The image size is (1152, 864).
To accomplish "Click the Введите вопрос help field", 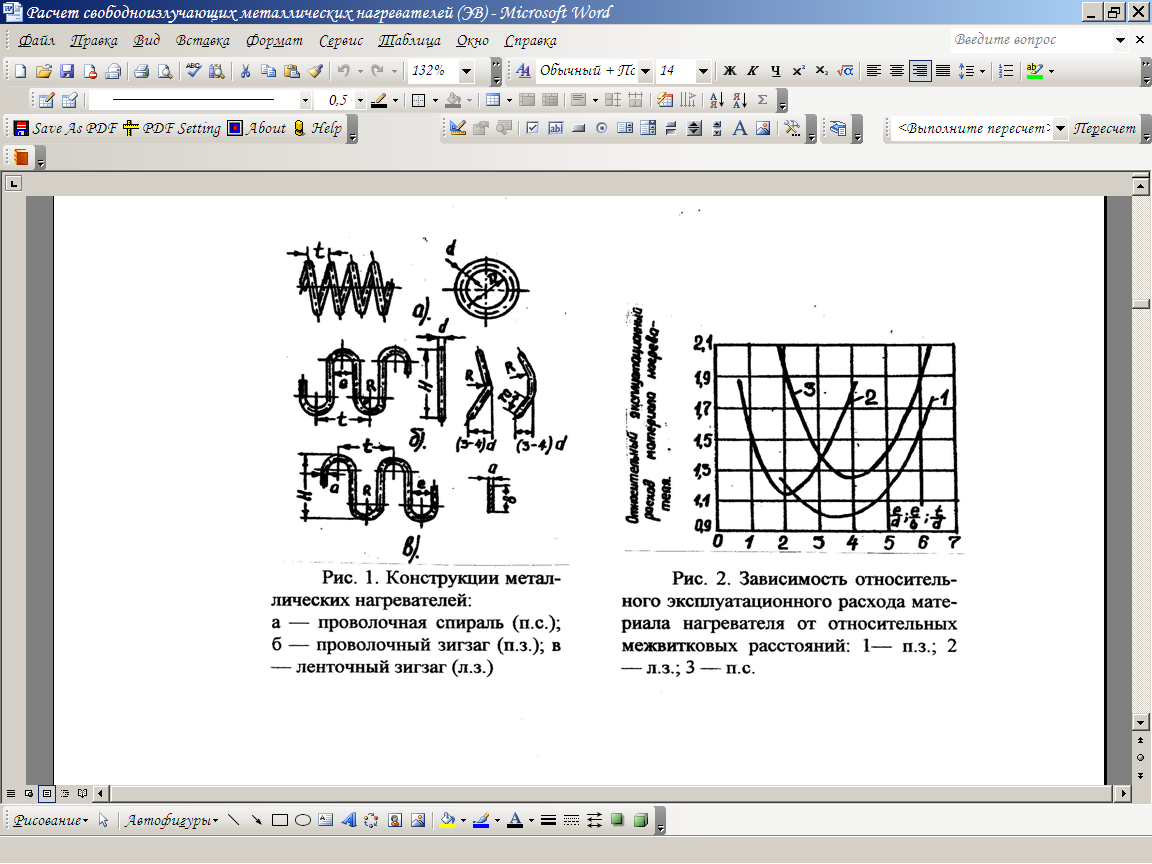I will pos(1032,40).
